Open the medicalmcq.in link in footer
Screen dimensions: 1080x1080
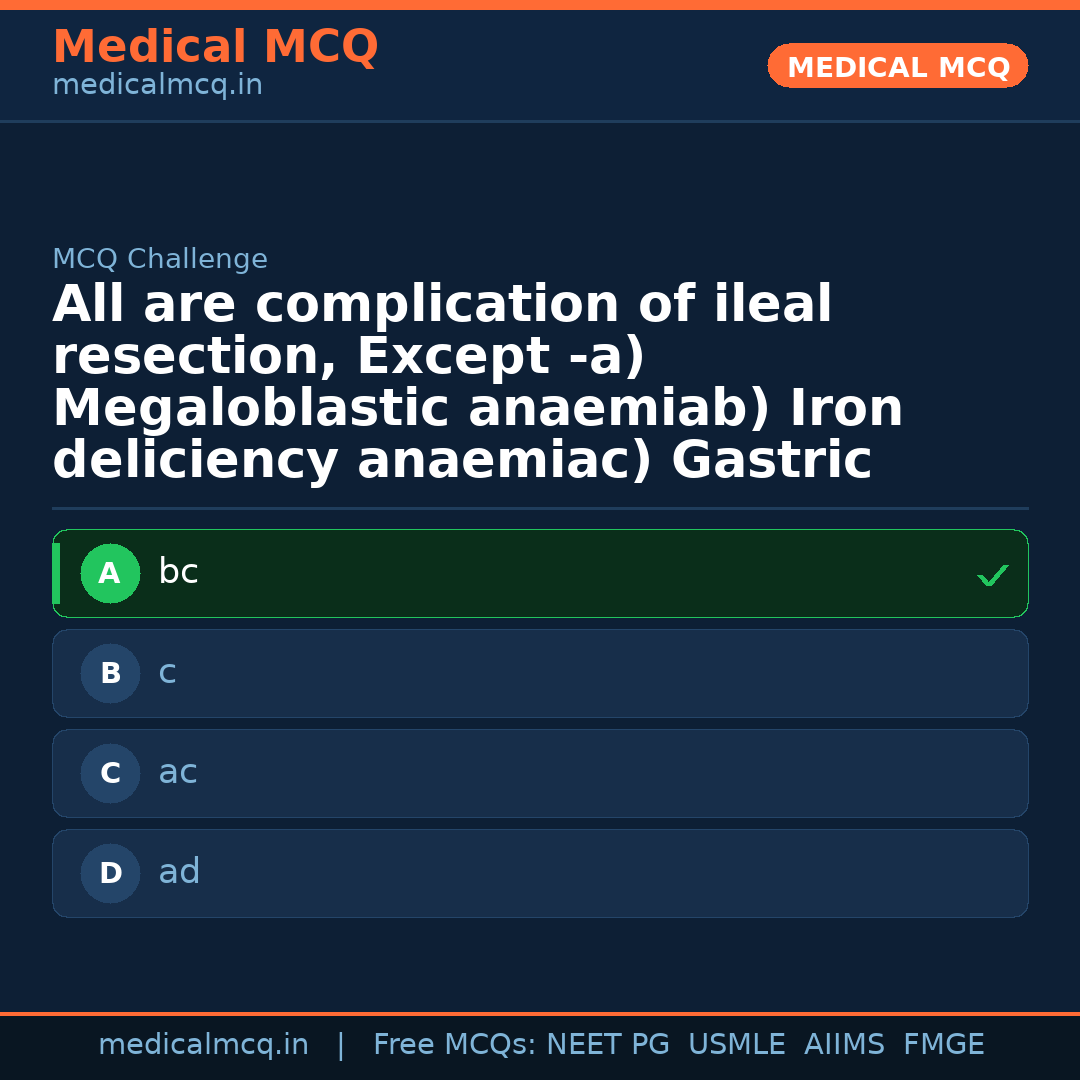click(x=203, y=1044)
